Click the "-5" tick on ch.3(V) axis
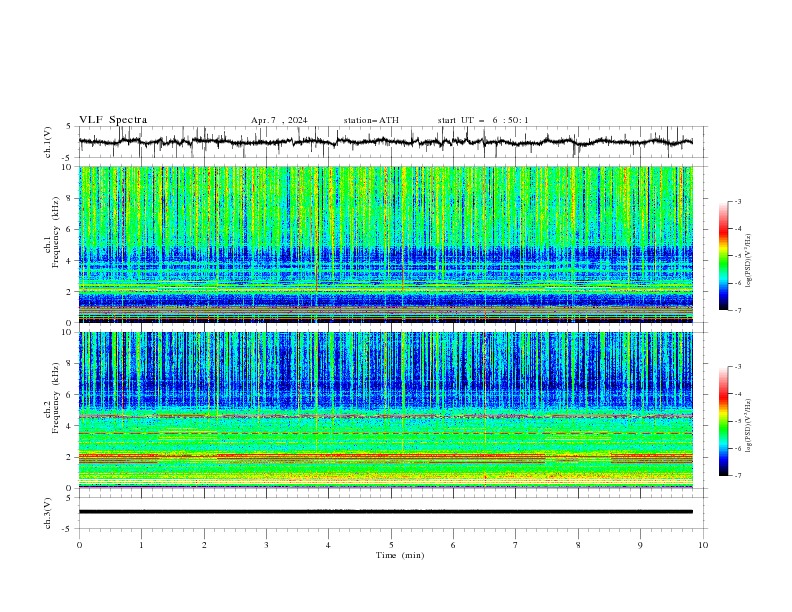792x612 pixels. point(68,529)
